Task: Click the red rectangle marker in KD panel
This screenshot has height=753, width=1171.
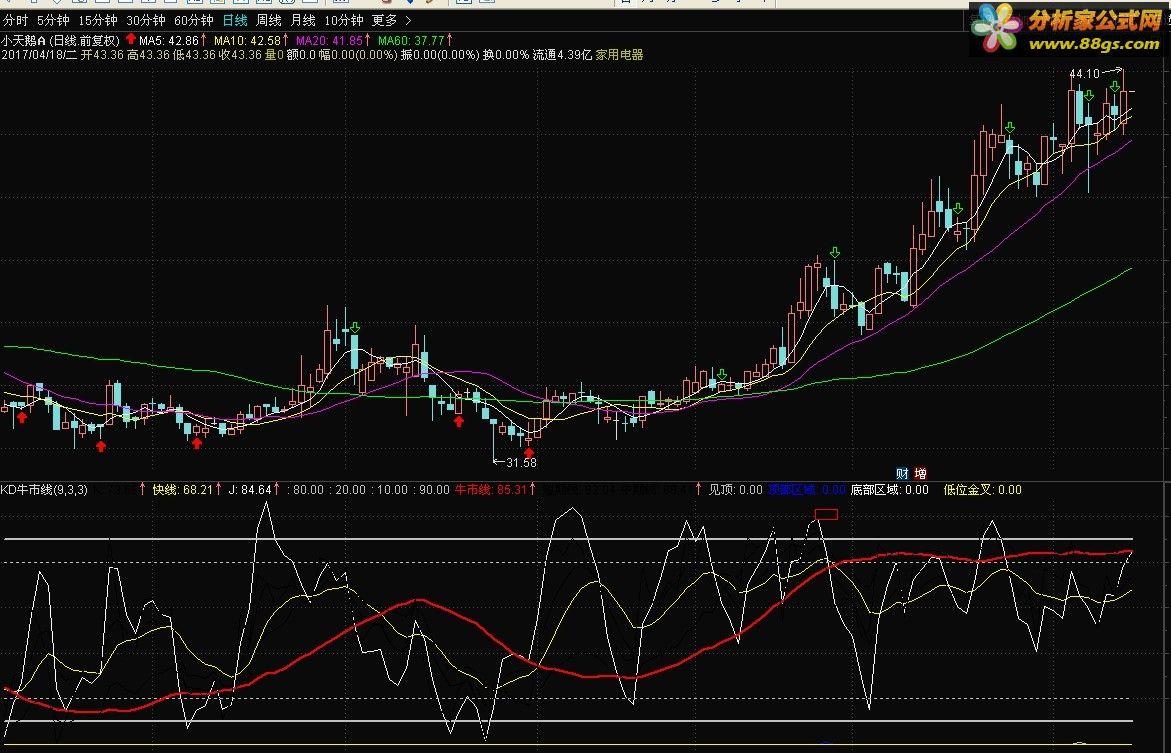Action: click(826, 514)
